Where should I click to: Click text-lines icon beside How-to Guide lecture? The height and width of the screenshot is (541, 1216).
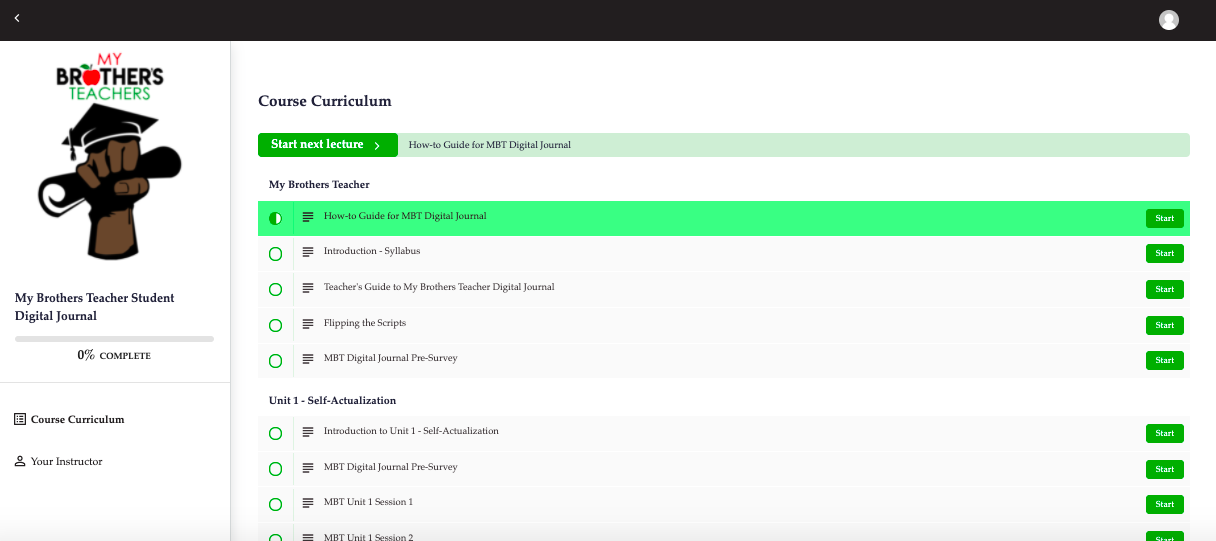point(308,217)
